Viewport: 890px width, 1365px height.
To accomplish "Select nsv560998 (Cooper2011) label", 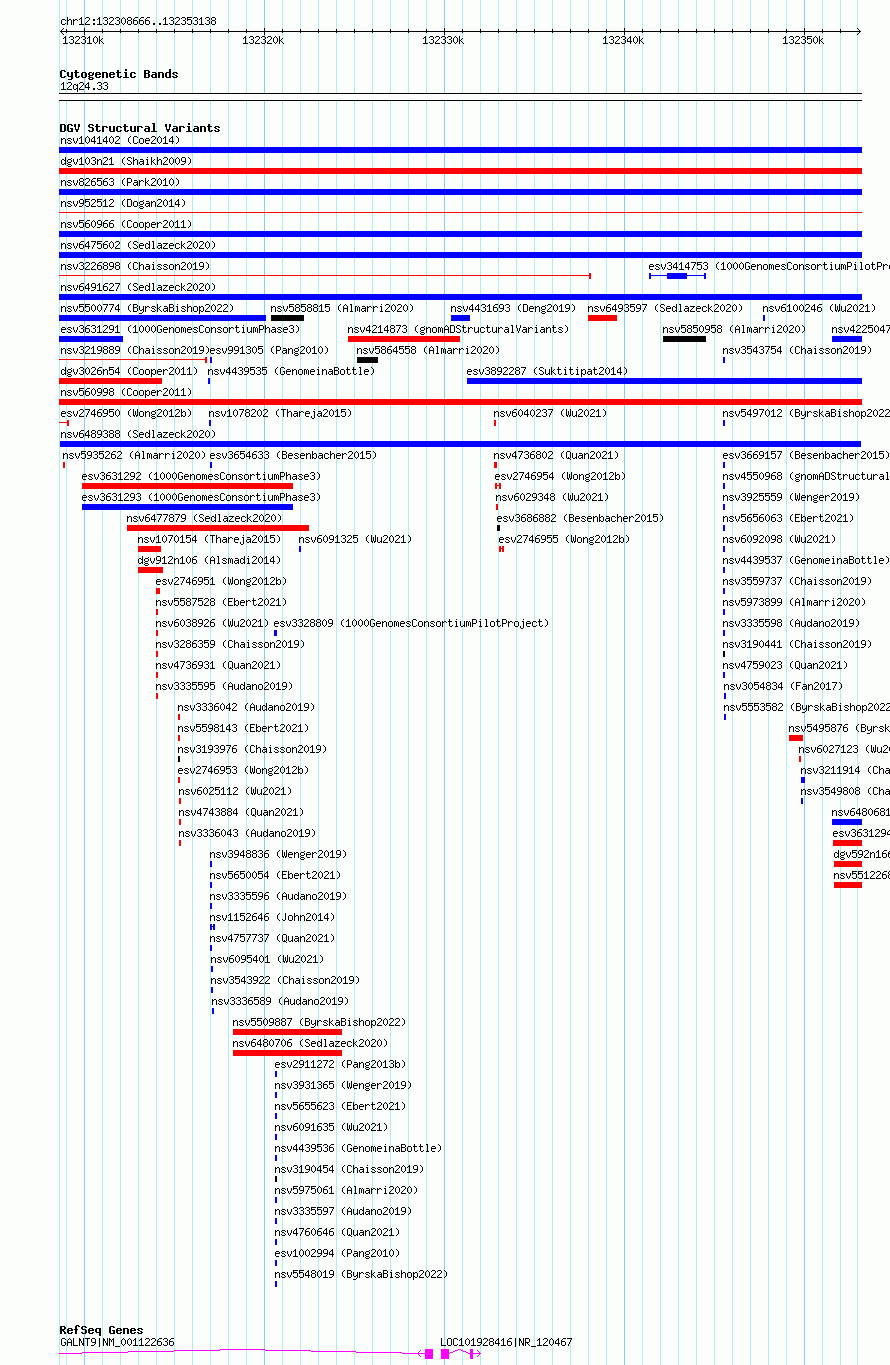I will [126, 392].
